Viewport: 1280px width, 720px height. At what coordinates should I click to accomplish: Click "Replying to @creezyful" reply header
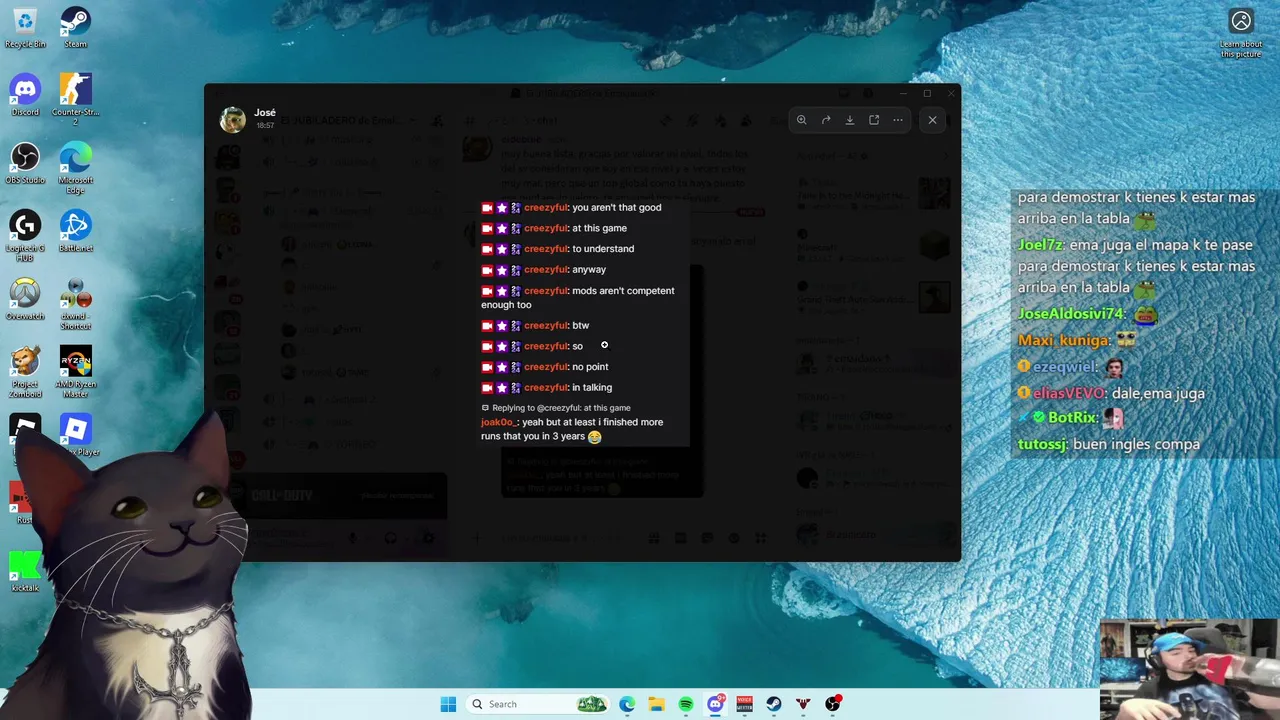coord(557,408)
